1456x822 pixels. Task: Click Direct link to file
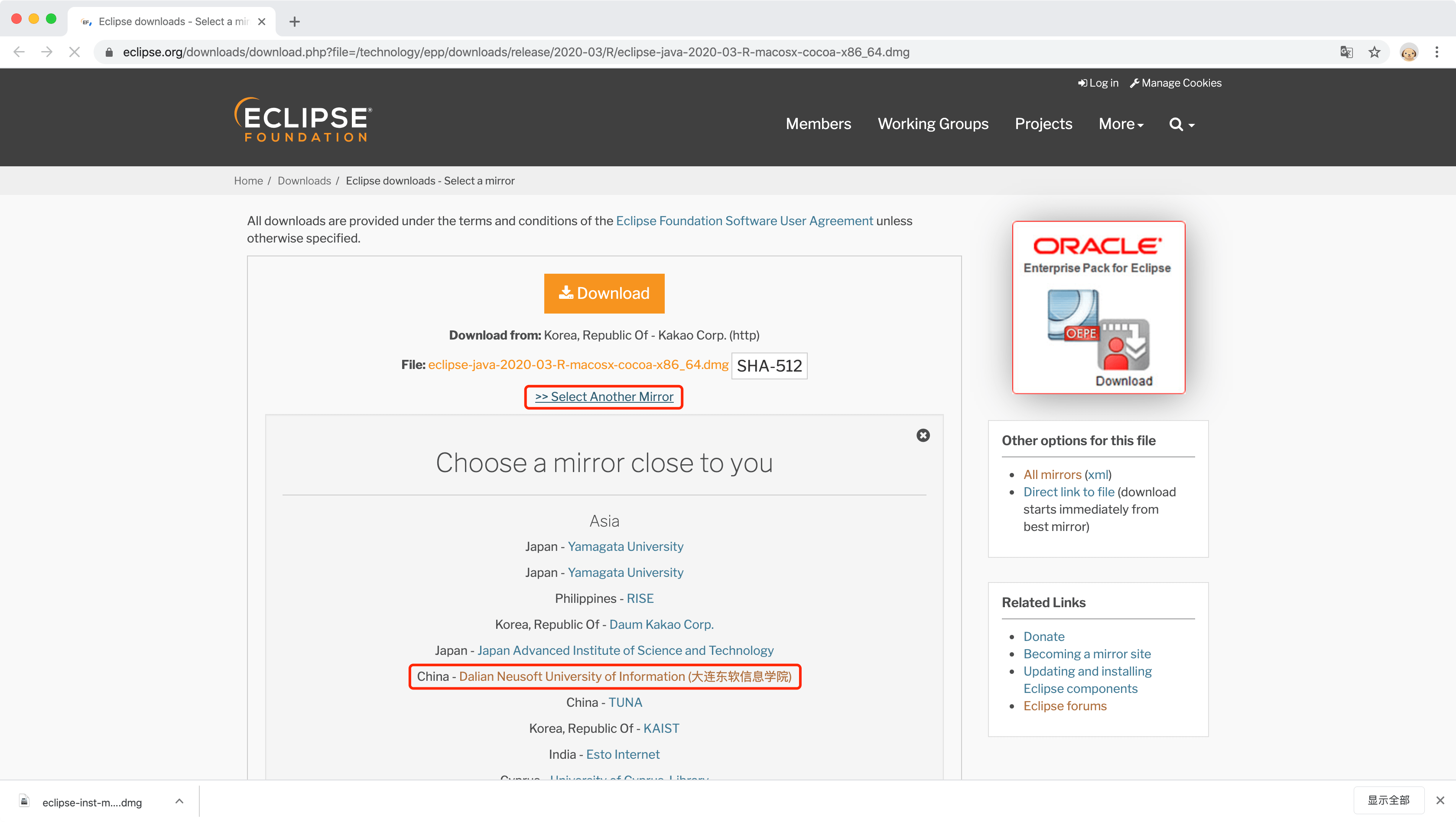[1068, 492]
